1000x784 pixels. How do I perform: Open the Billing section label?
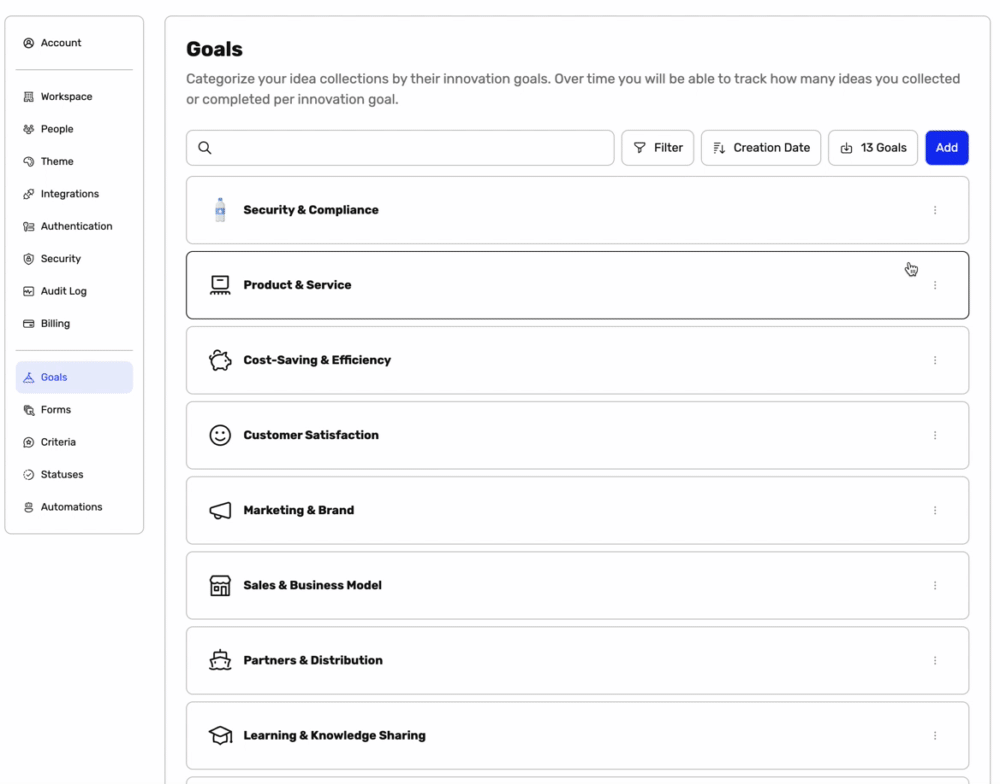tap(55, 323)
